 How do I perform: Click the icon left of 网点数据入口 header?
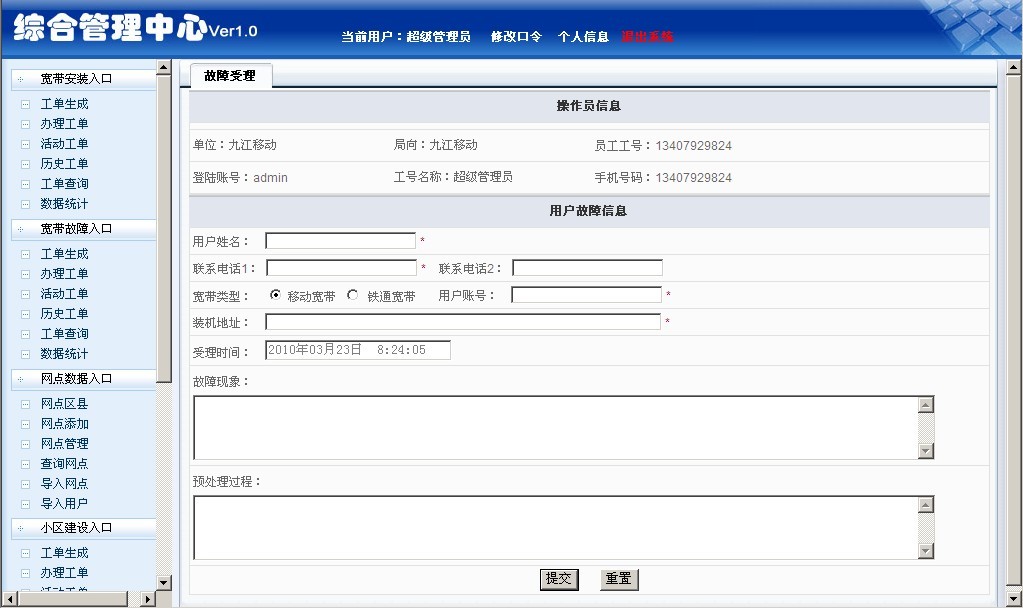click(x=20, y=380)
